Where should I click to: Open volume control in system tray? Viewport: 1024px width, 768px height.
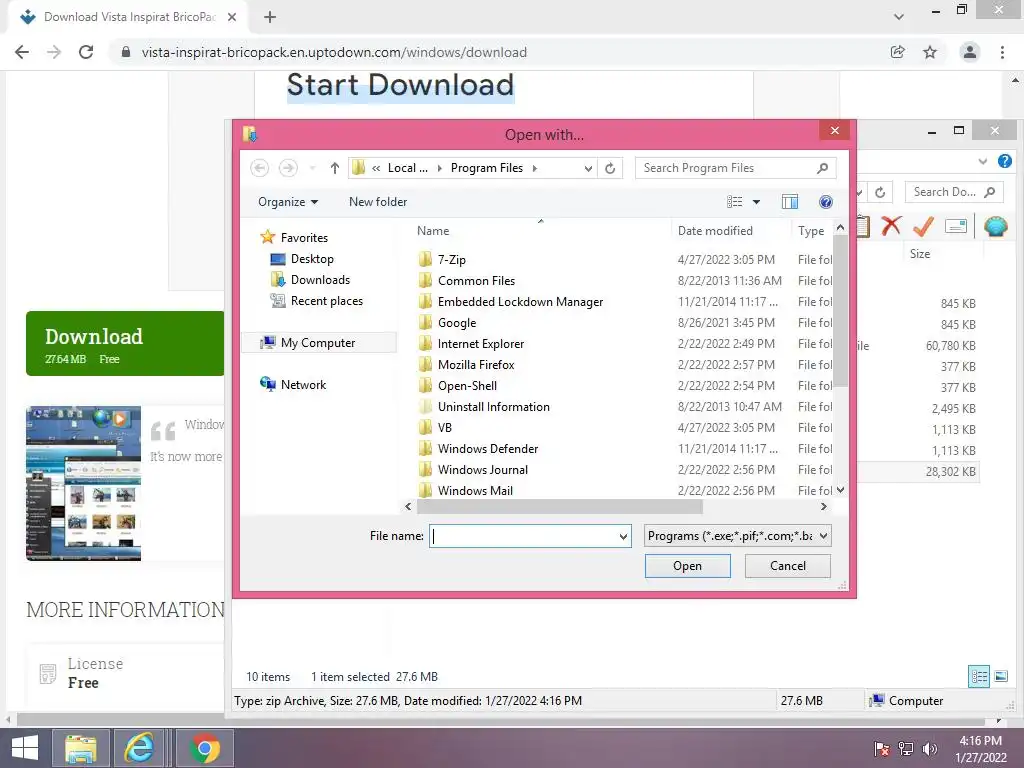tap(929, 748)
